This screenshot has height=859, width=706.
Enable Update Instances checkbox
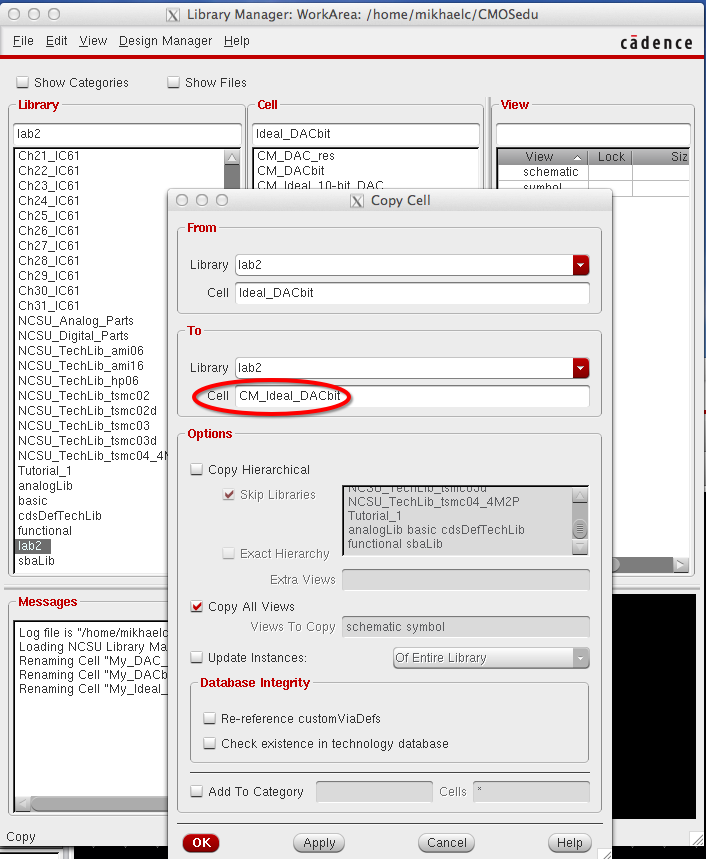point(196,657)
